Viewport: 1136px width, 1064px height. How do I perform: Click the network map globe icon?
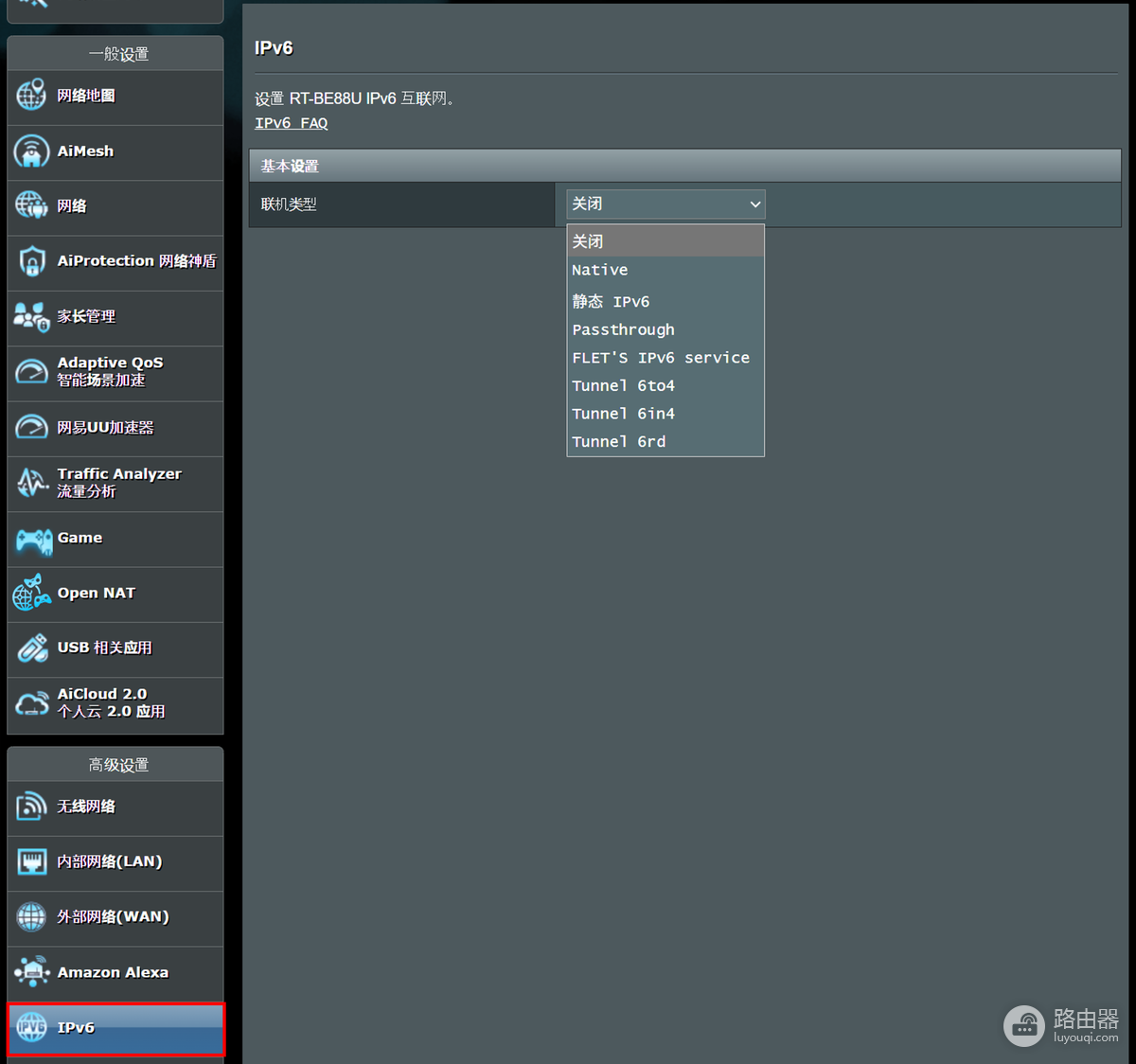coord(31,96)
